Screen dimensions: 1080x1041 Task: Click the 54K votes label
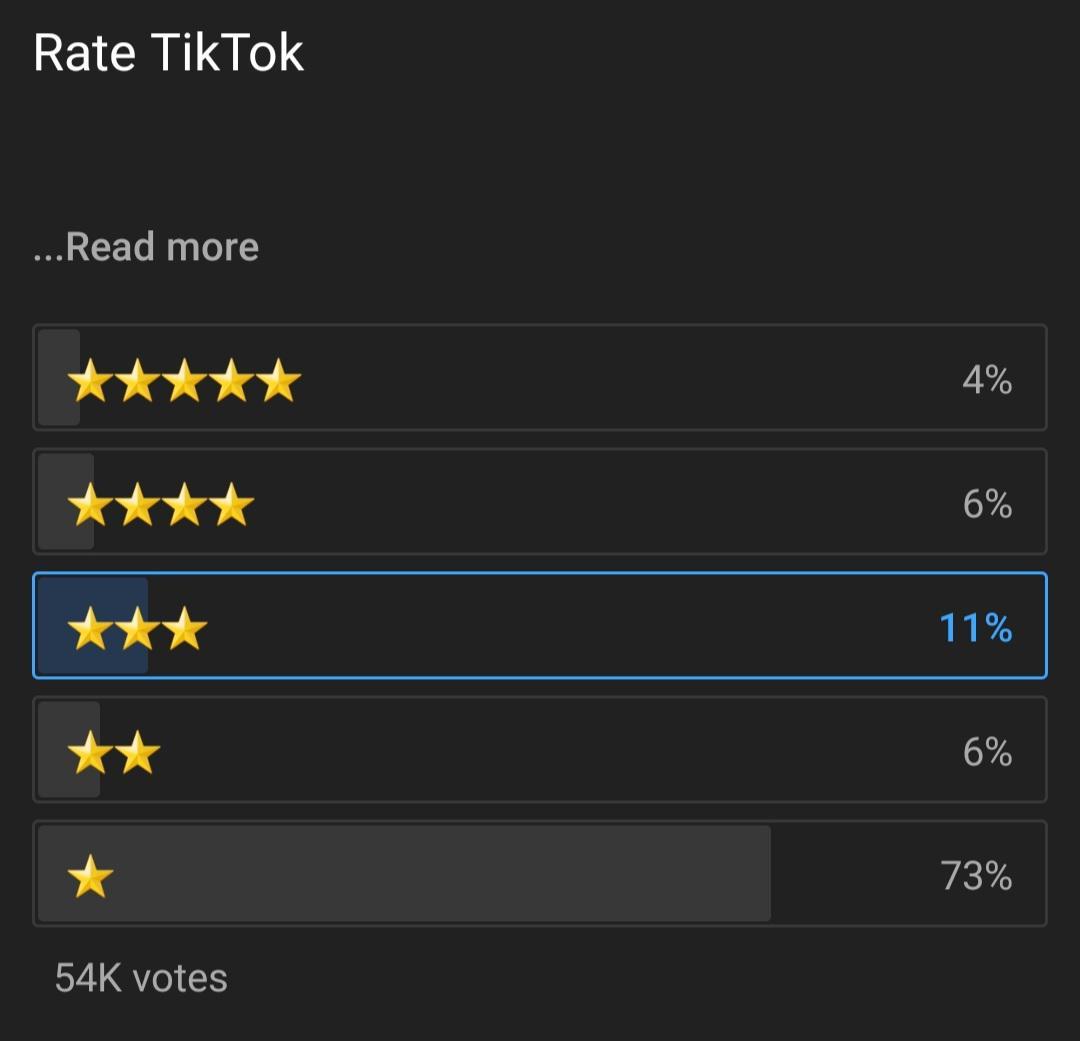click(140, 978)
